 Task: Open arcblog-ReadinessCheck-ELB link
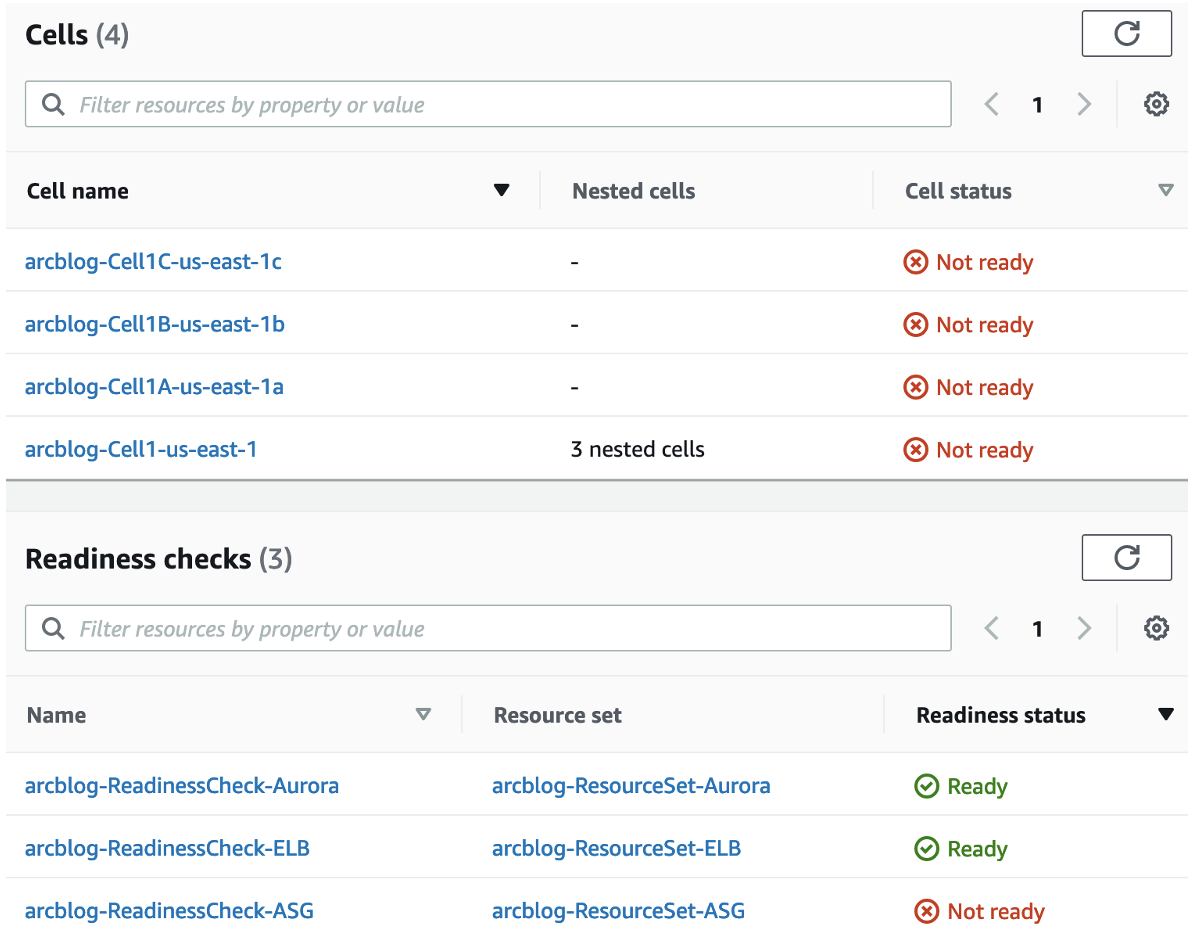pyautogui.click(x=167, y=849)
